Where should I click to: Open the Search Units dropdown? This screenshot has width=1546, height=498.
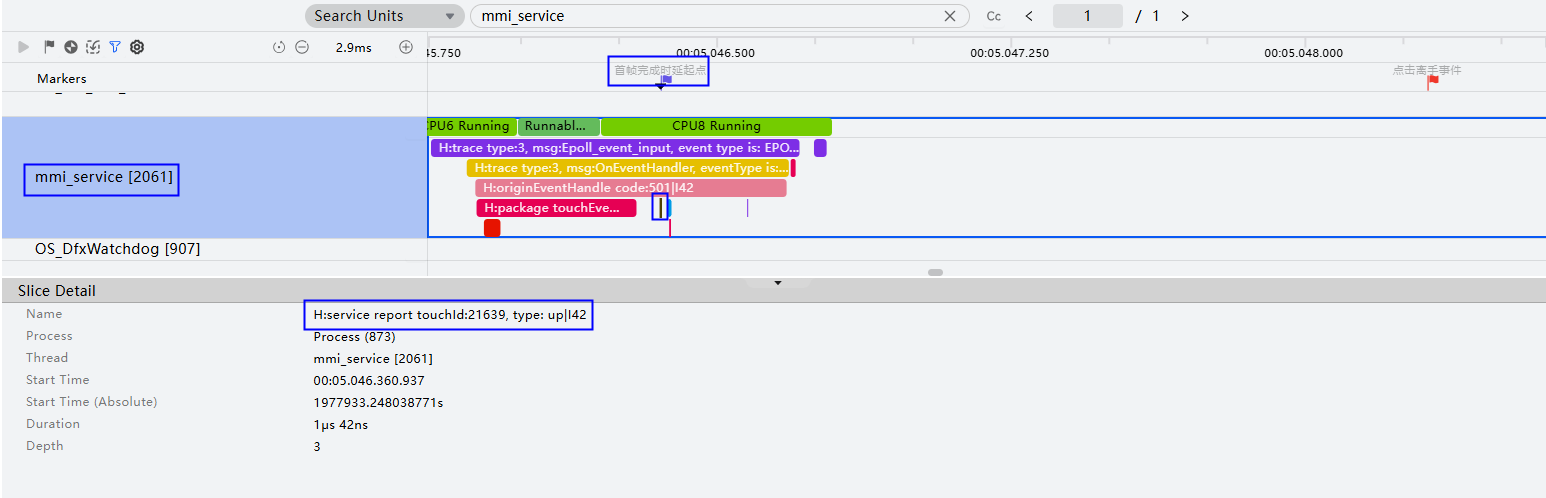[385, 16]
